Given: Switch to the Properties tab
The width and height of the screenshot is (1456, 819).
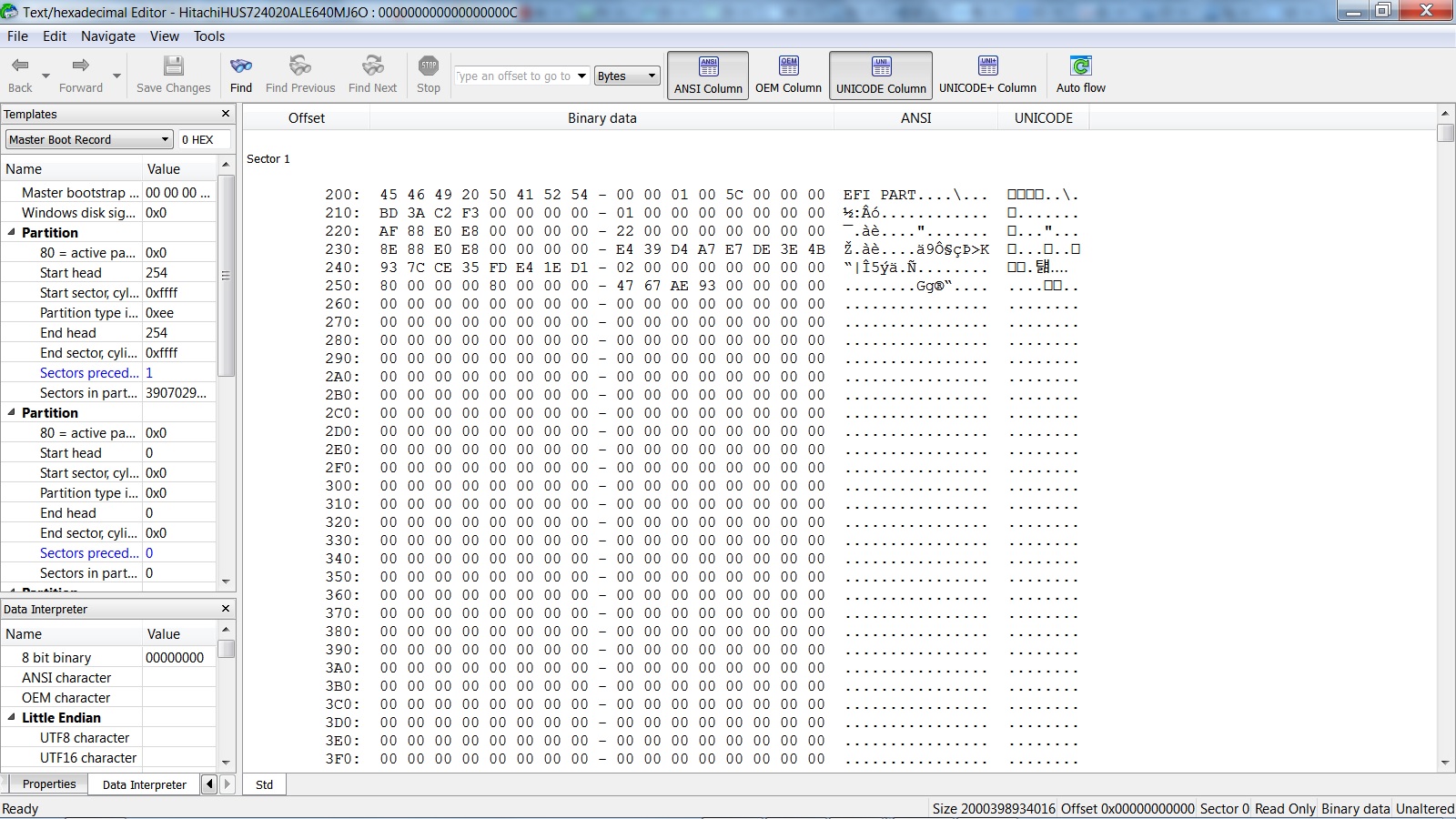Looking at the screenshot, I should 49,784.
